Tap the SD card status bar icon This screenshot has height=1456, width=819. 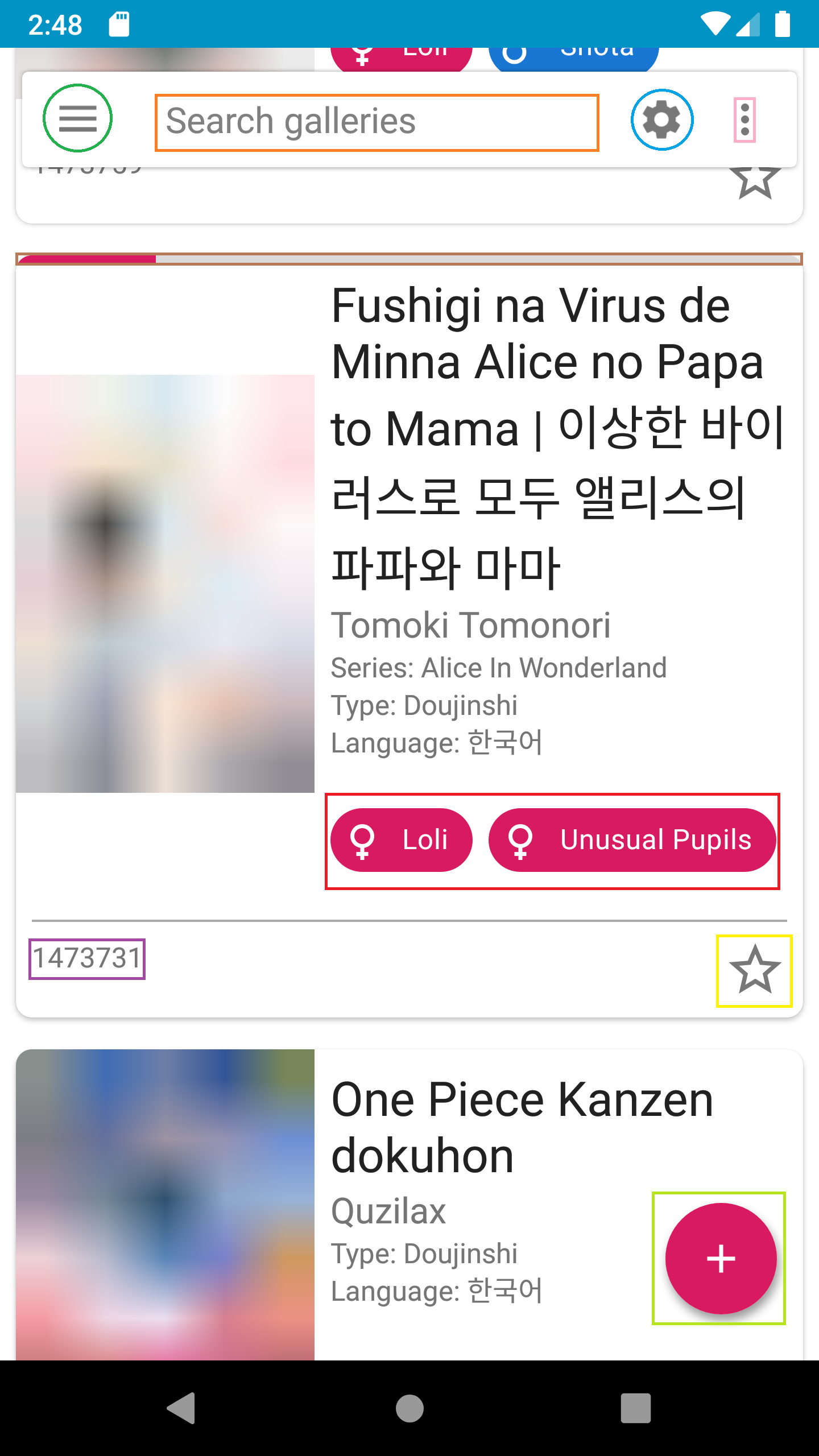[x=119, y=24]
